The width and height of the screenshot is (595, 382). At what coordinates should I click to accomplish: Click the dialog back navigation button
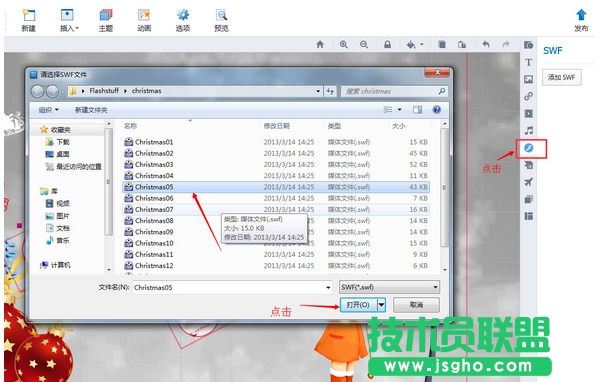[38, 91]
